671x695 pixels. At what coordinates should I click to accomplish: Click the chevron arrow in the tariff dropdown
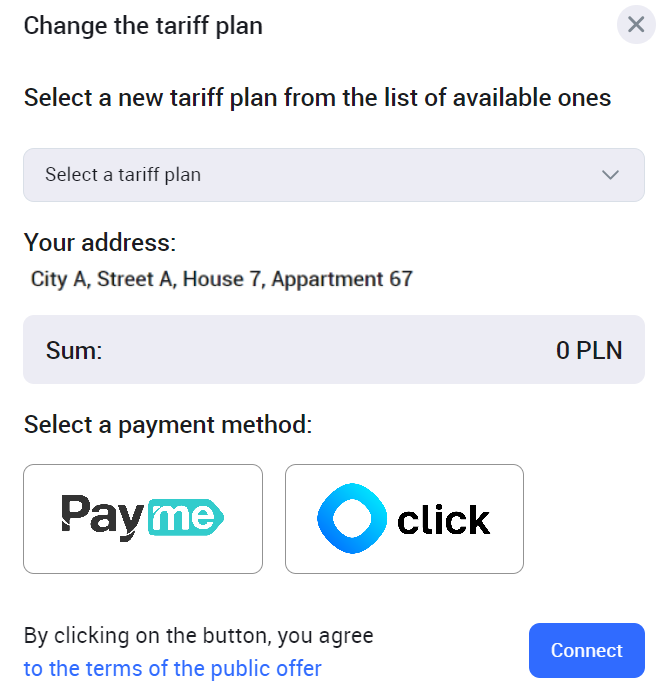[611, 175]
